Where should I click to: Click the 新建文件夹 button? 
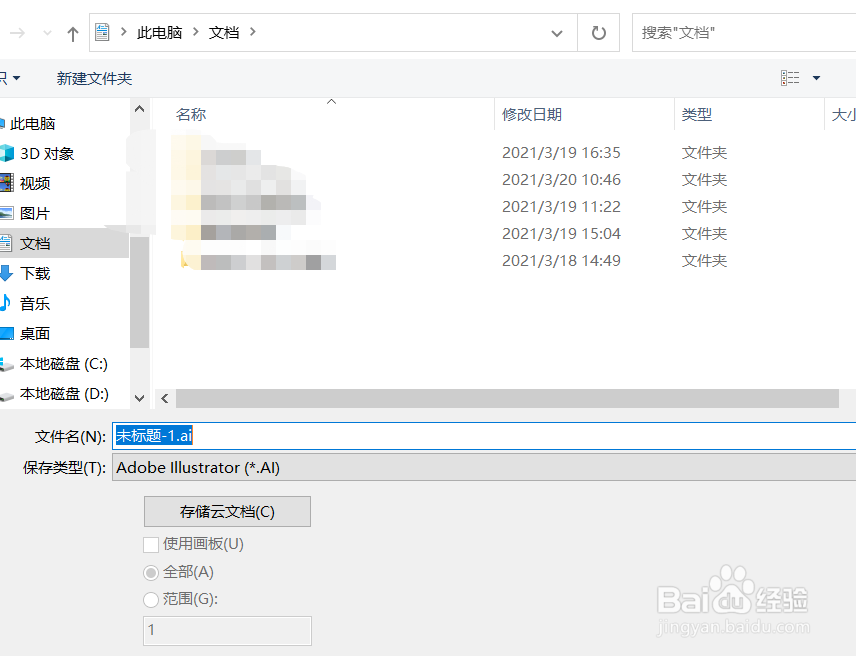tap(94, 77)
